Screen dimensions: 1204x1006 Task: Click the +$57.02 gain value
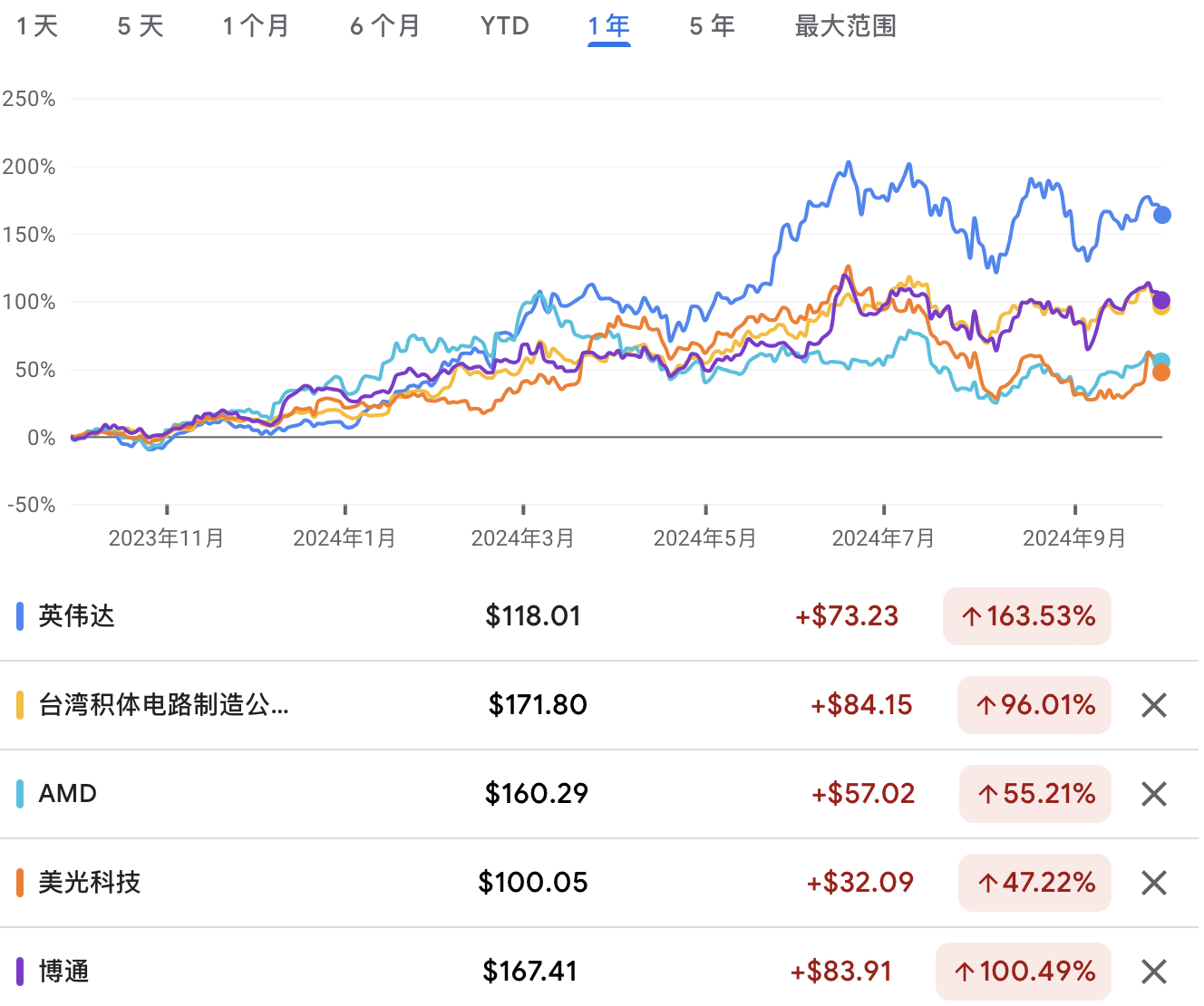point(863,794)
